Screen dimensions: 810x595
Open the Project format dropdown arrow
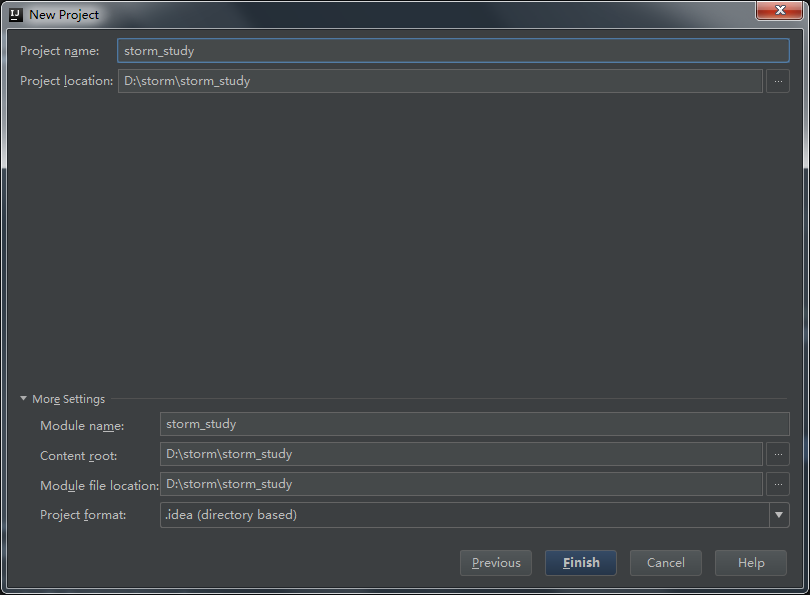pos(779,515)
